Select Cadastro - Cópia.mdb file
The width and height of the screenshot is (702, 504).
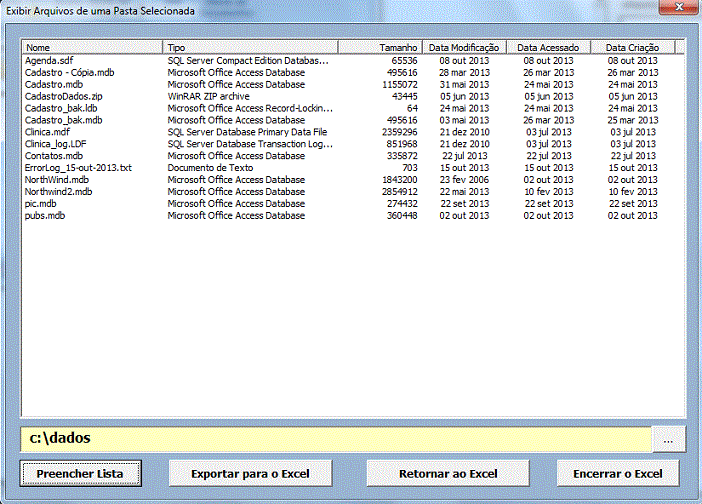[69, 73]
